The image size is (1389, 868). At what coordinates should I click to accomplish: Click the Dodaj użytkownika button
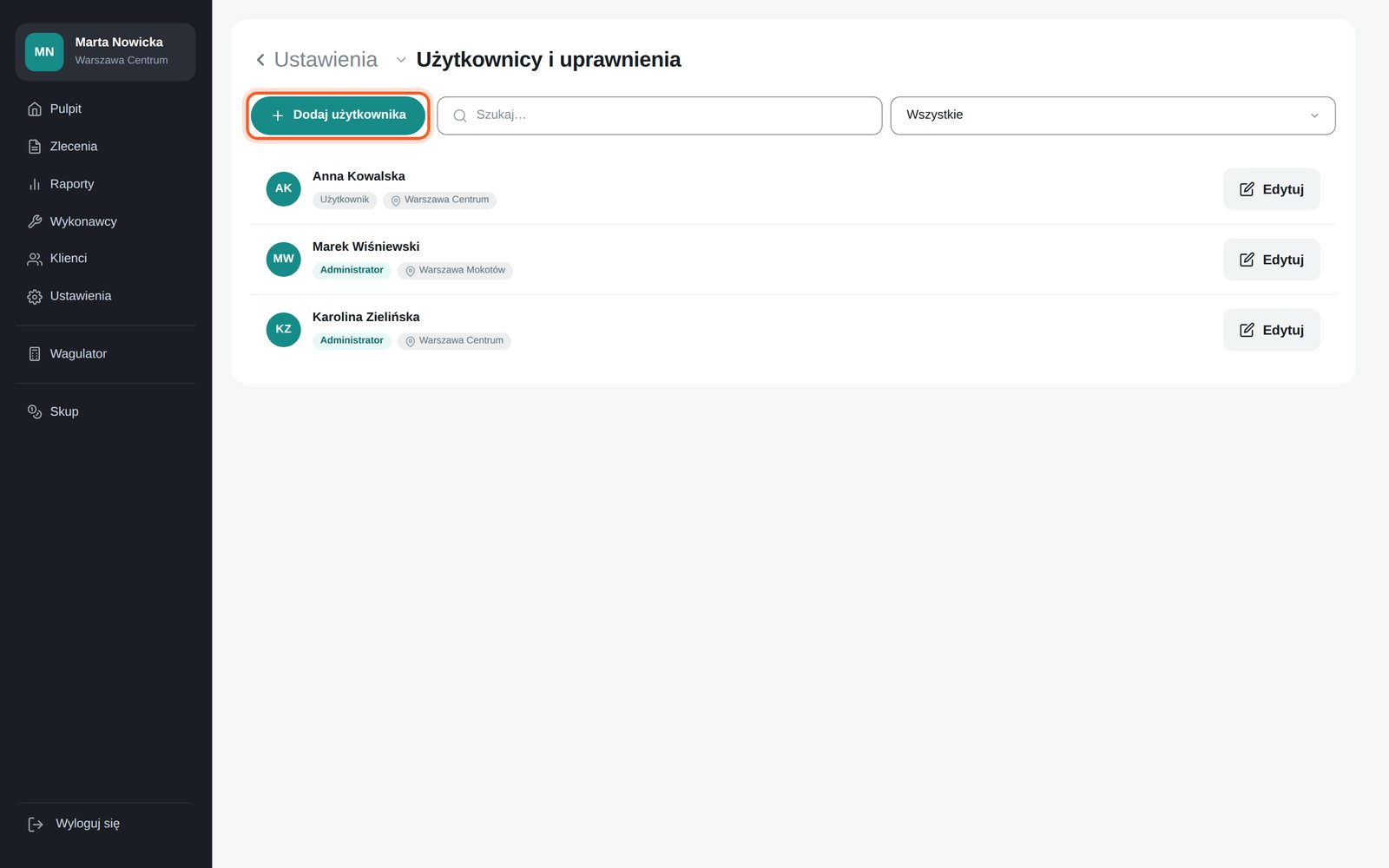[338, 115]
